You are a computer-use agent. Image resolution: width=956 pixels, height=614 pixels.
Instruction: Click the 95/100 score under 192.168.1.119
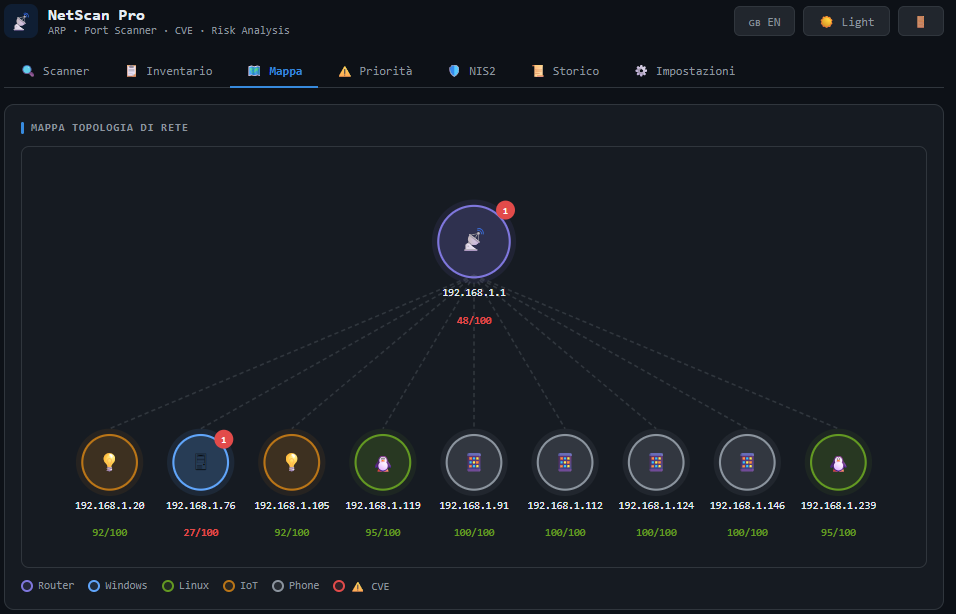click(383, 533)
